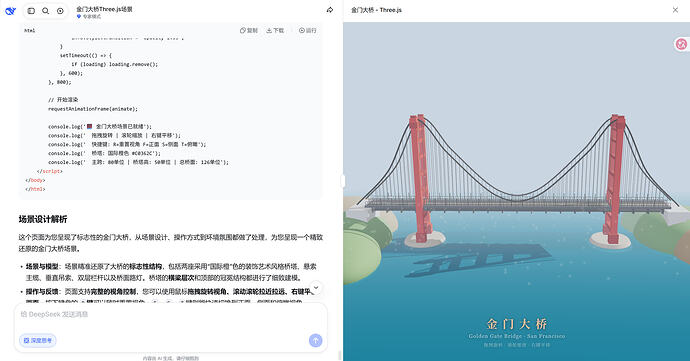
Task: Click the requestAnimationFrame(animate) code line
Action: (x=93, y=109)
